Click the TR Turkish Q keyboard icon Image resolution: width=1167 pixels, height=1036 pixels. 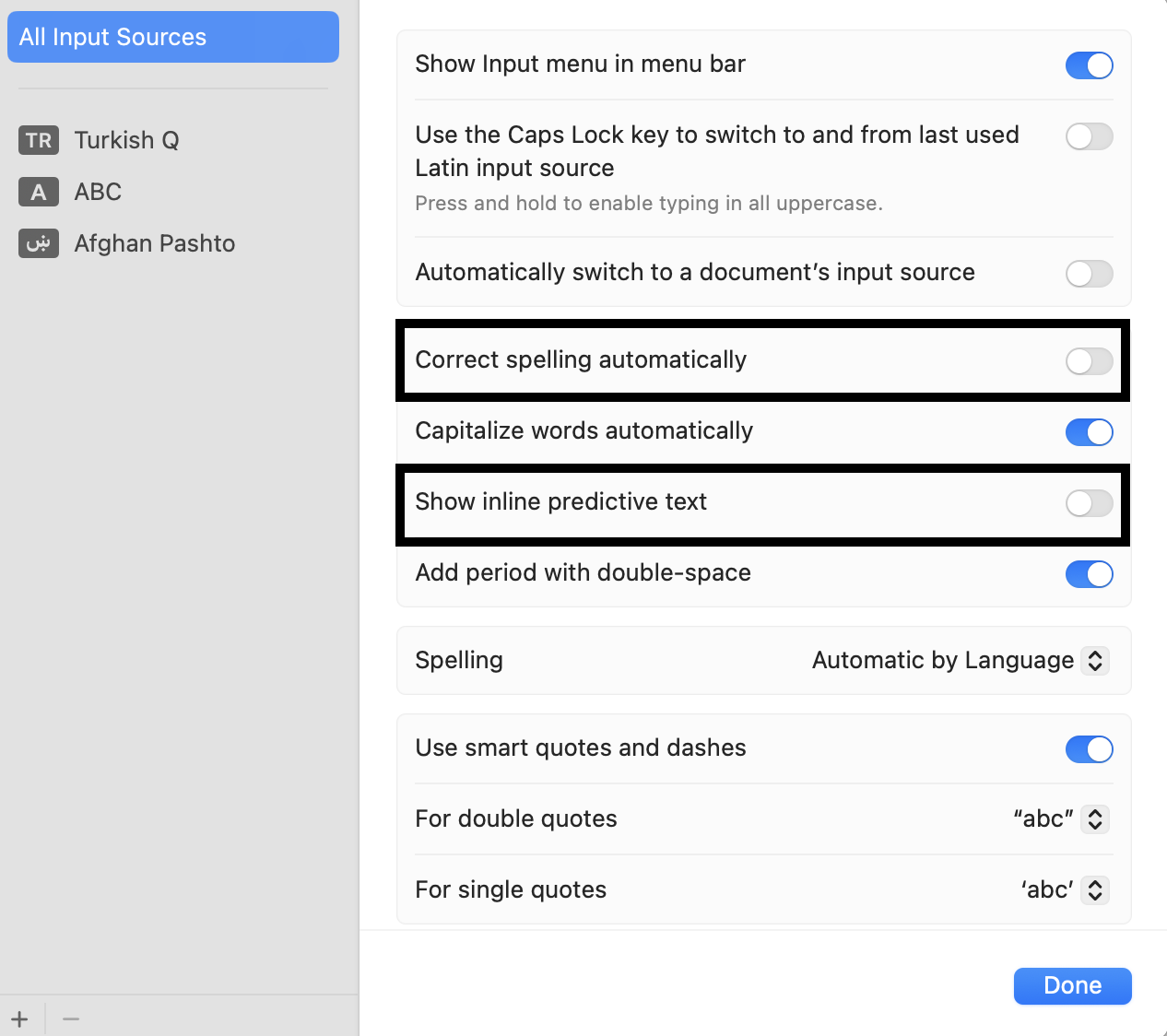[39, 140]
